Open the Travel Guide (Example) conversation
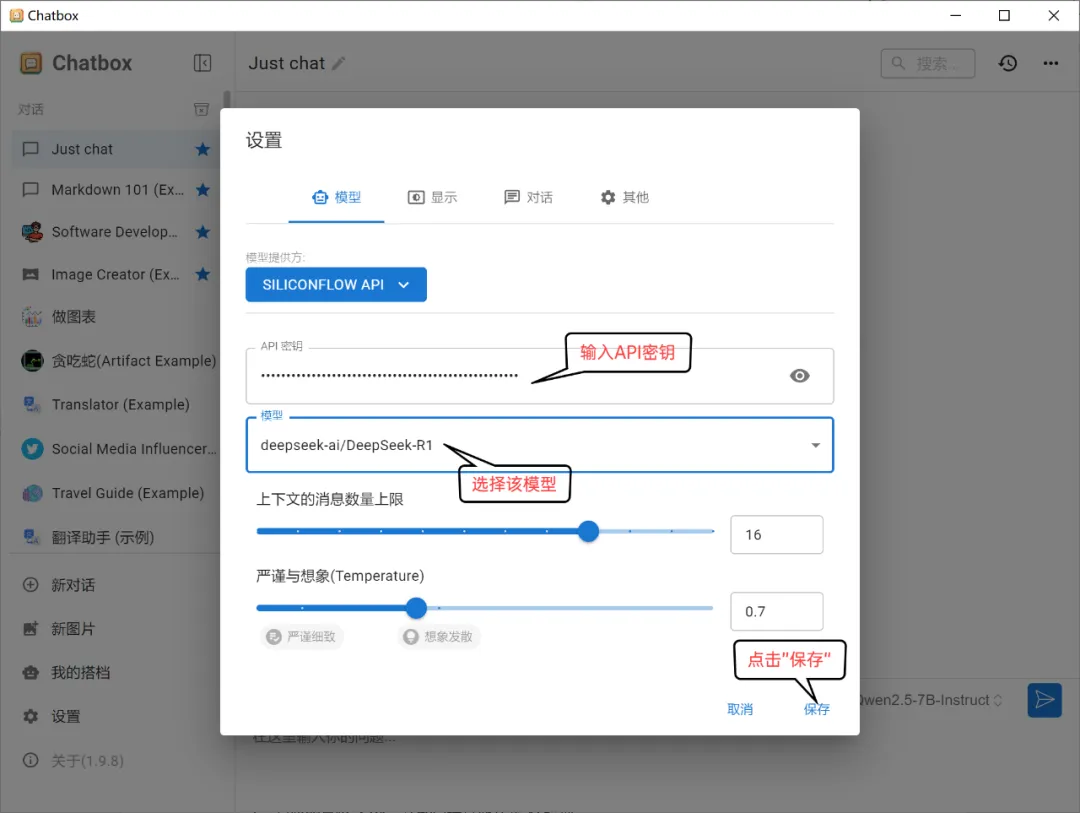The width and height of the screenshot is (1080, 813). [x=114, y=493]
